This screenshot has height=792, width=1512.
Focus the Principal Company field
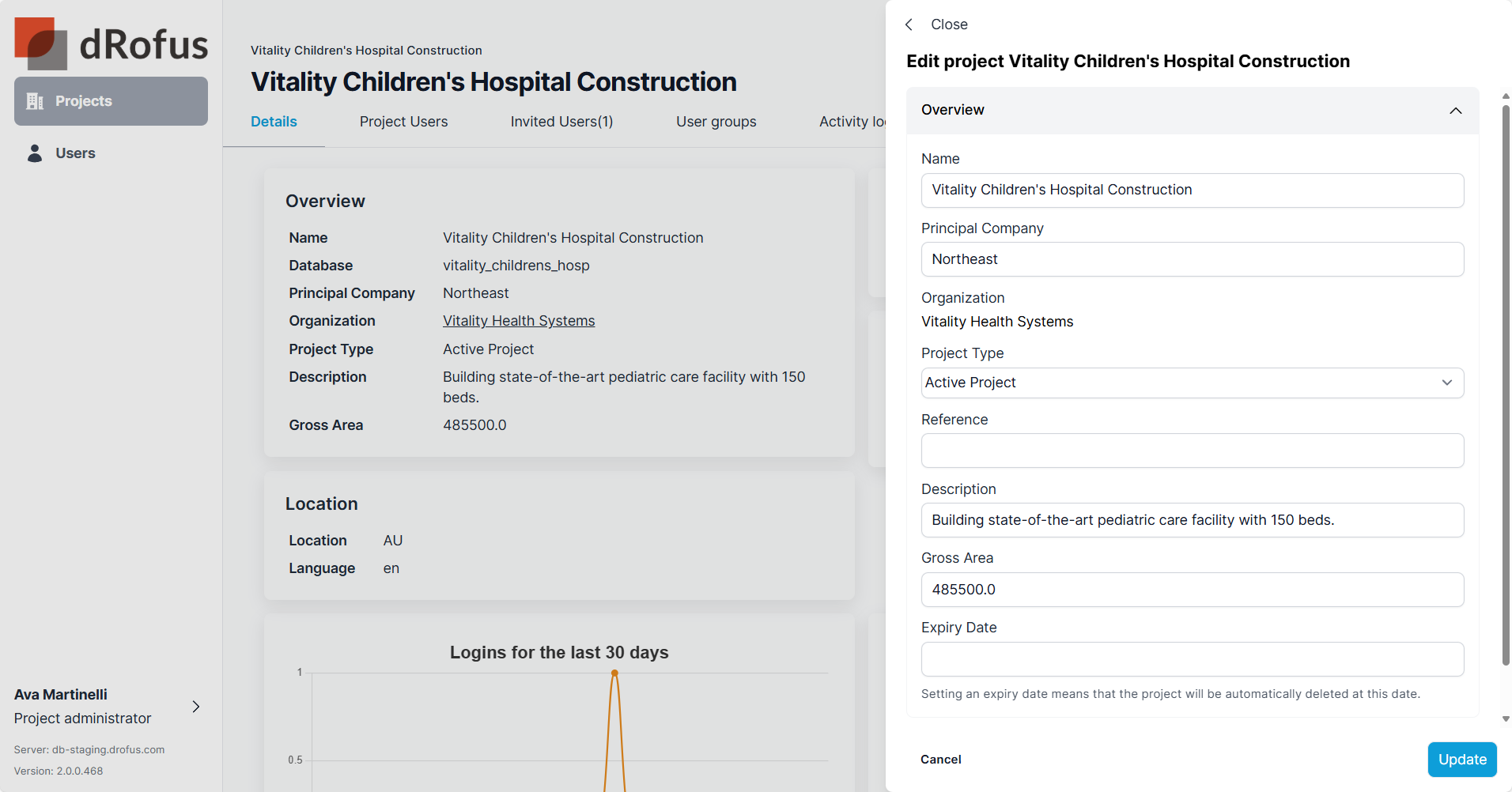point(1192,259)
